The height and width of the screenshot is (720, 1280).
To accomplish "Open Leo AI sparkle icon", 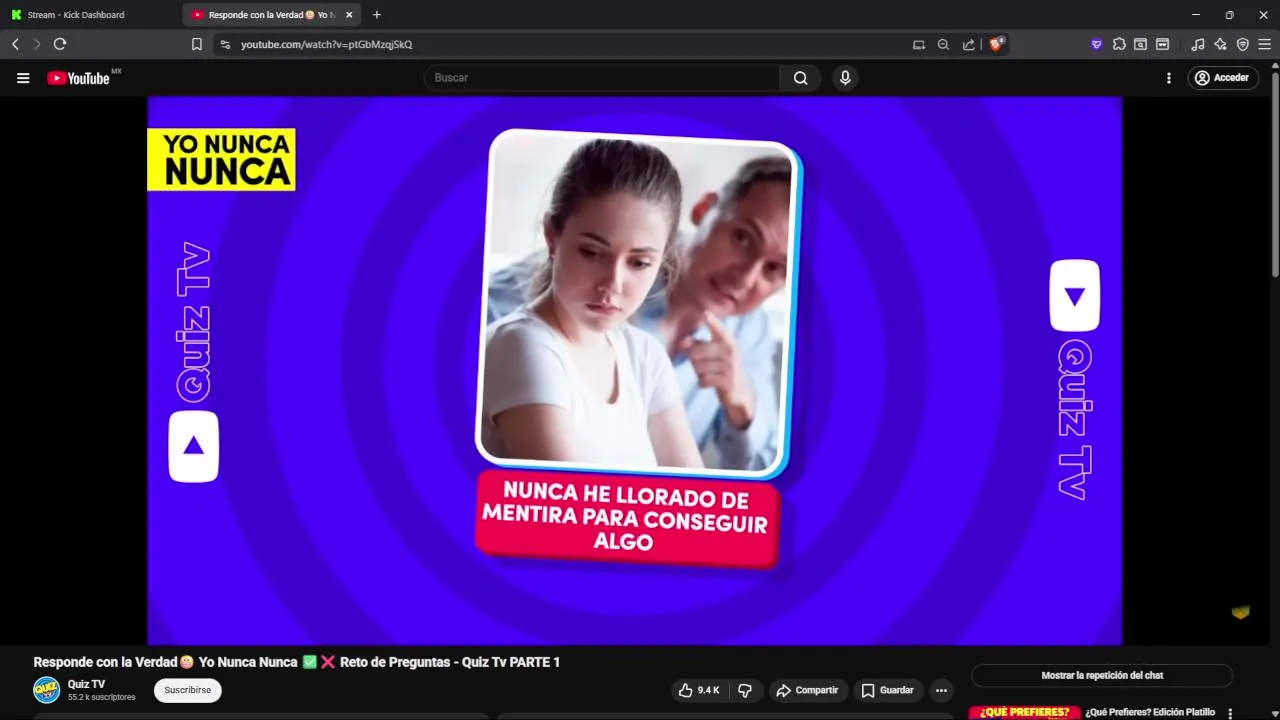I will (1220, 44).
